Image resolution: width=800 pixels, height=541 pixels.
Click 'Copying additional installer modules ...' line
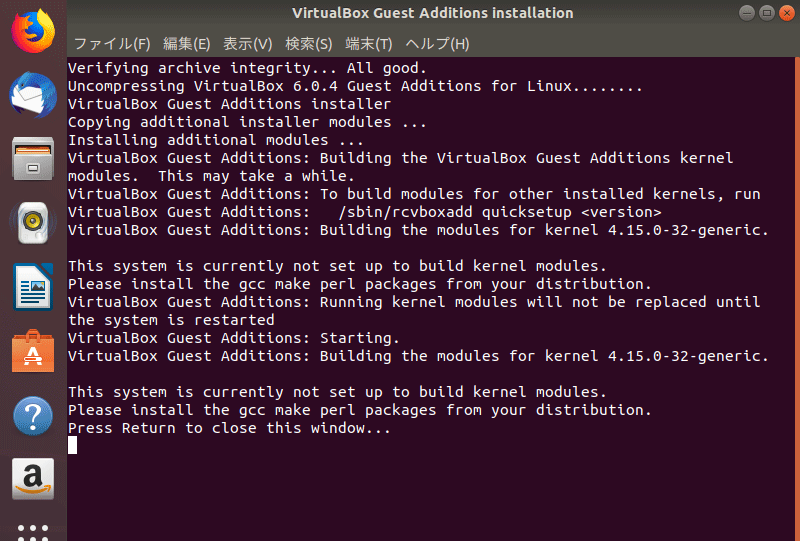click(247, 122)
